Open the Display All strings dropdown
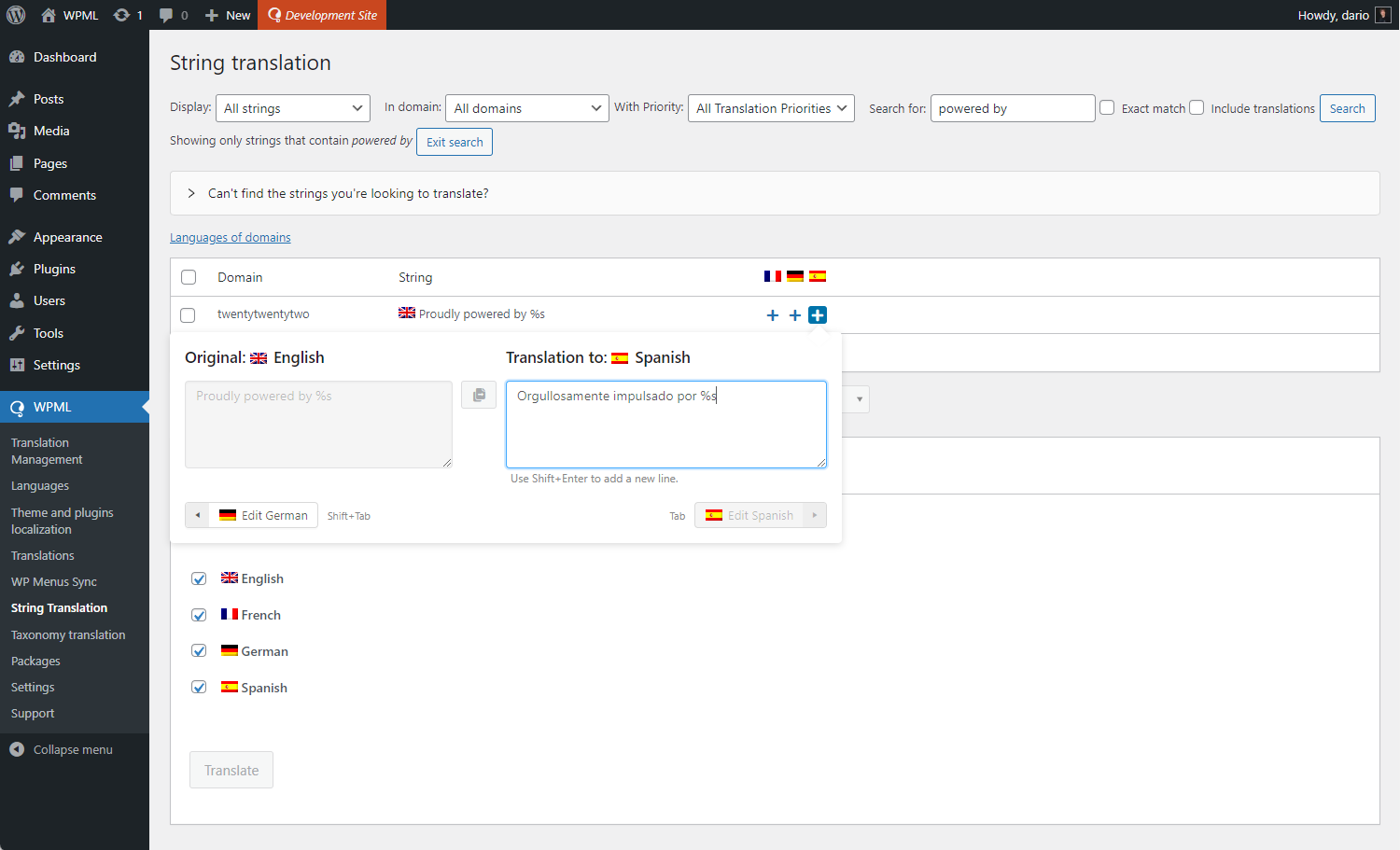 [x=292, y=108]
